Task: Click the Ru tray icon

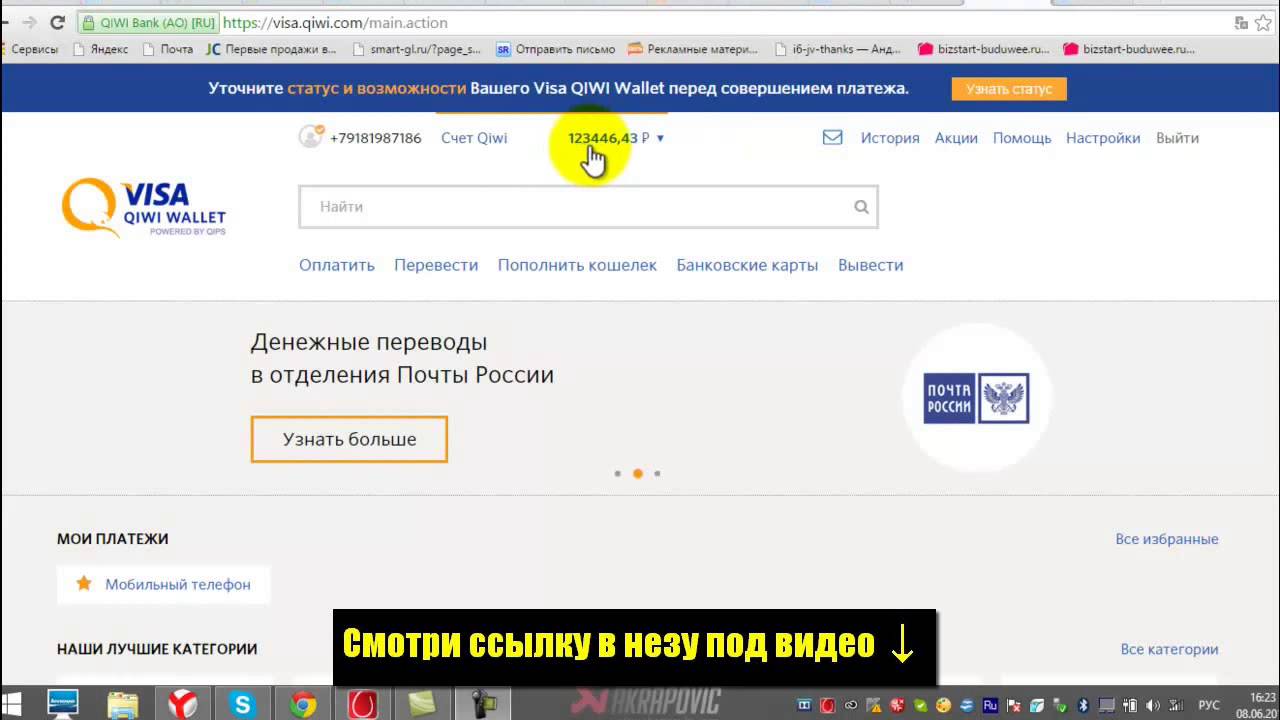Action: coord(990,705)
